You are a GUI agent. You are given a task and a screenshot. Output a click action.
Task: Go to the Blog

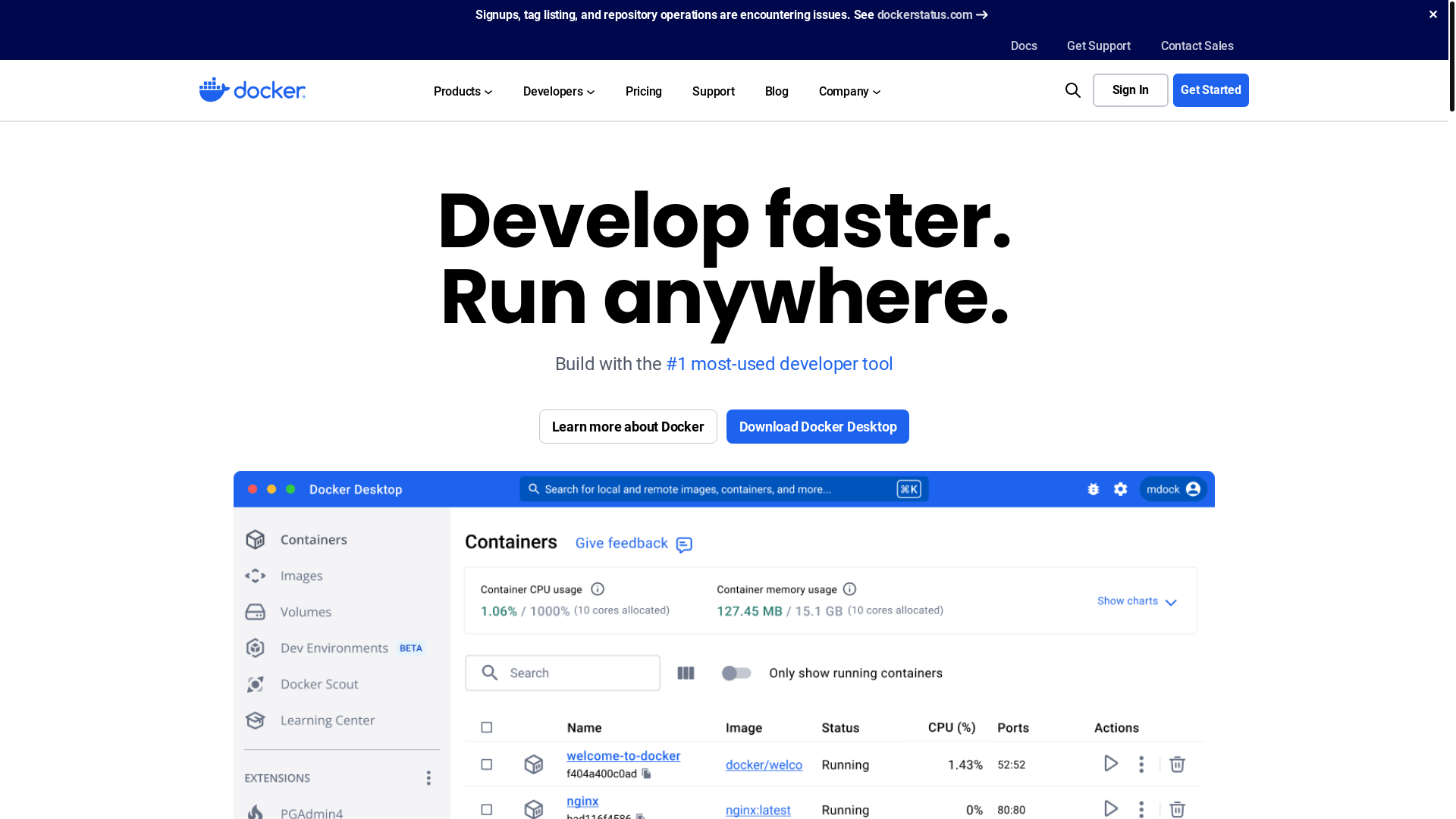coord(777,92)
